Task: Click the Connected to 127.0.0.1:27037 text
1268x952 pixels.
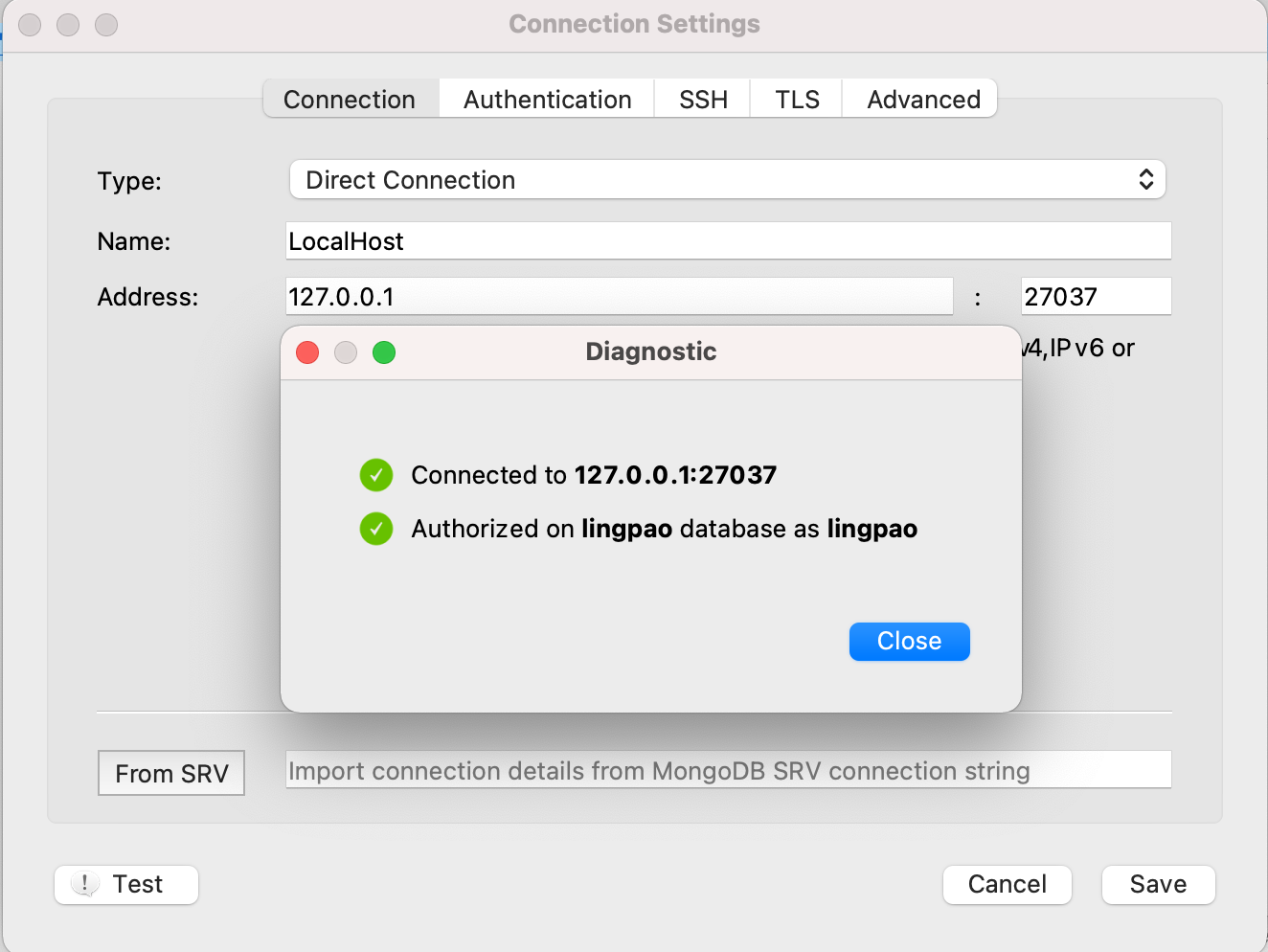Action: pos(594,475)
